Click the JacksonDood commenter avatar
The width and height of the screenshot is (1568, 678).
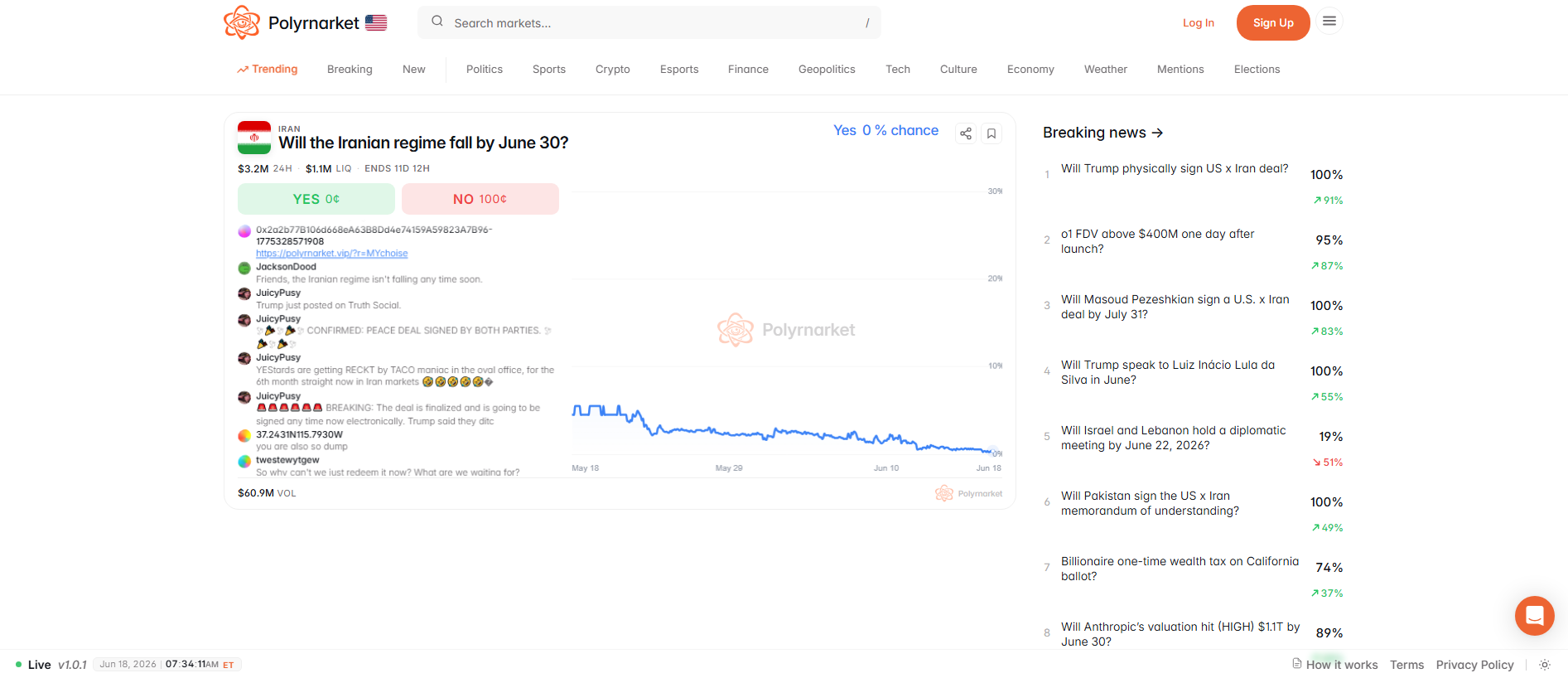click(x=244, y=268)
